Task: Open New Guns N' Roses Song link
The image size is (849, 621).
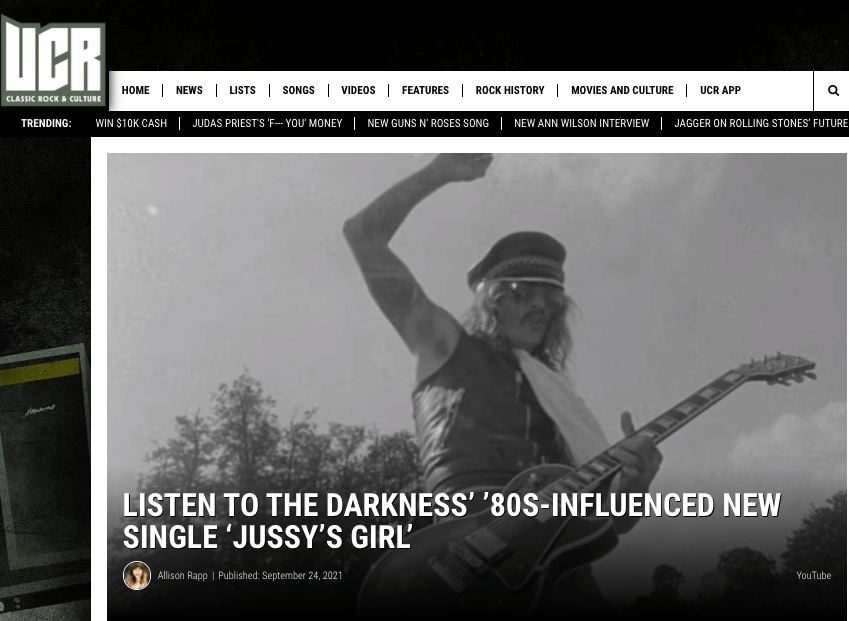Action: [x=428, y=123]
